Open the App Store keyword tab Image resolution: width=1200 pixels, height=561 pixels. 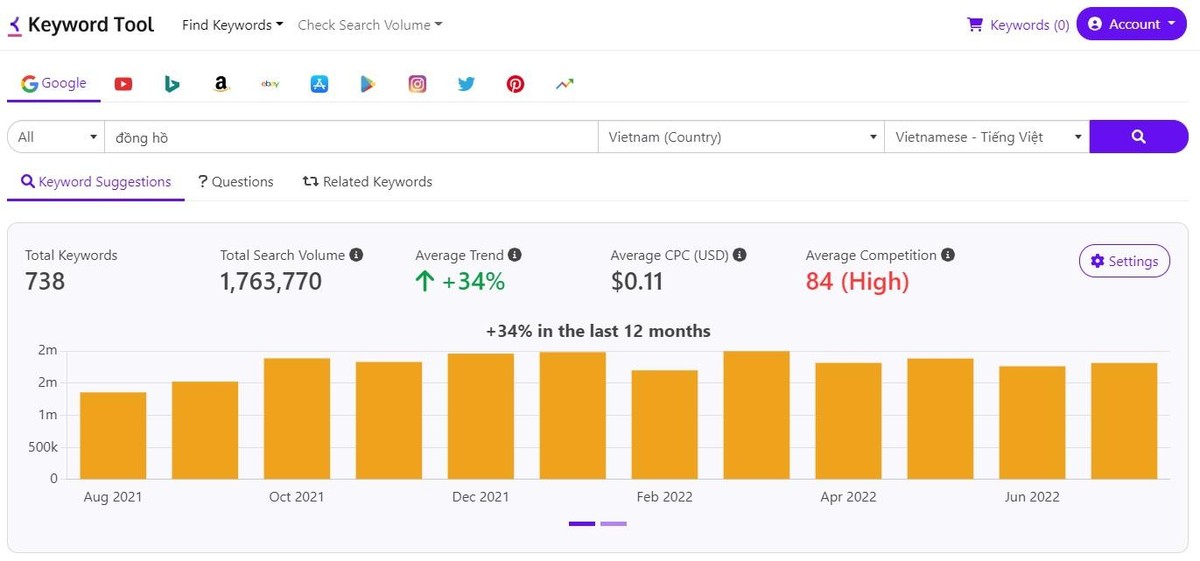click(319, 84)
